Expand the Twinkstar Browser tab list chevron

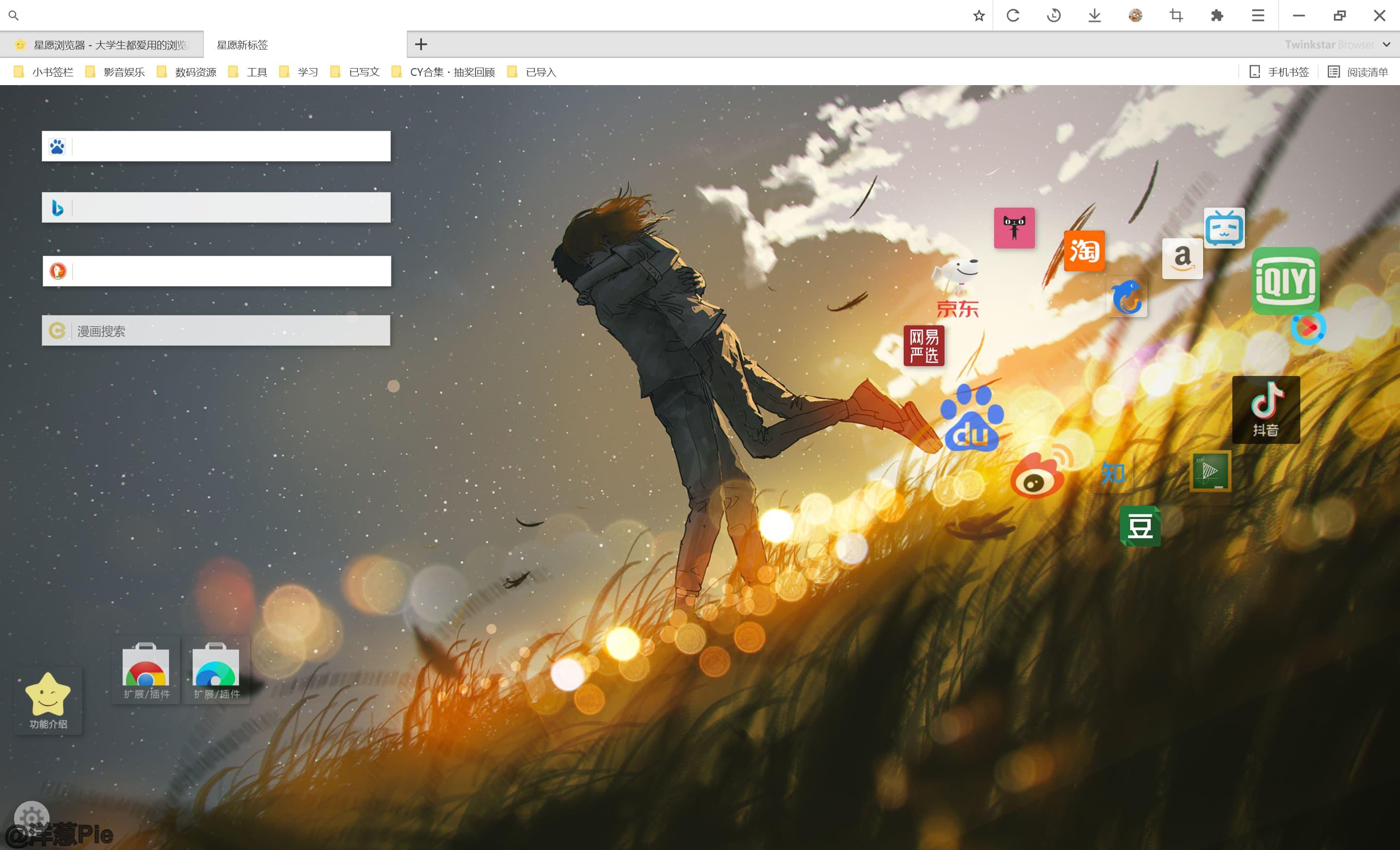click(1386, 44)
